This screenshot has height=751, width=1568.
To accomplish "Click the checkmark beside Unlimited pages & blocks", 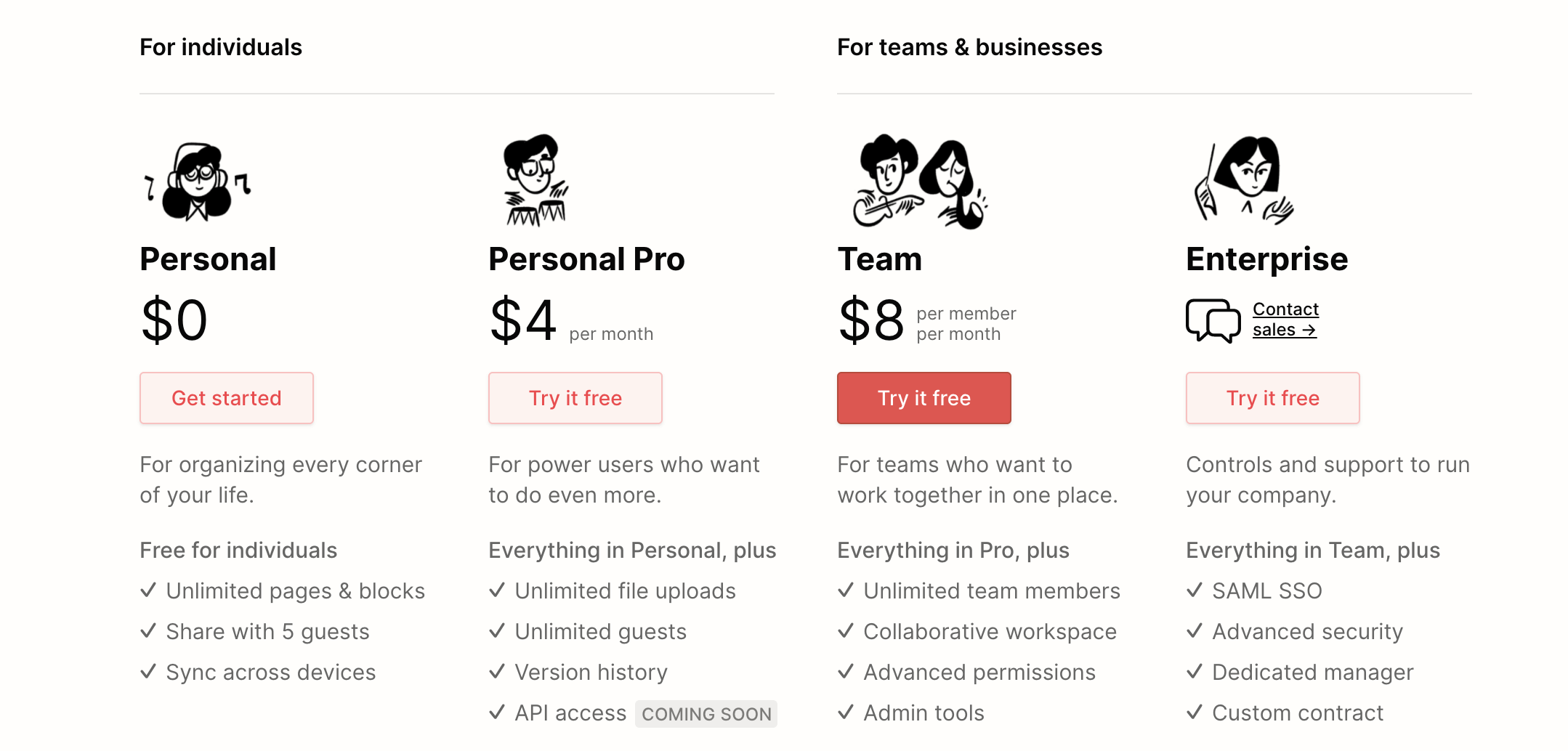I will click(148, 590).
